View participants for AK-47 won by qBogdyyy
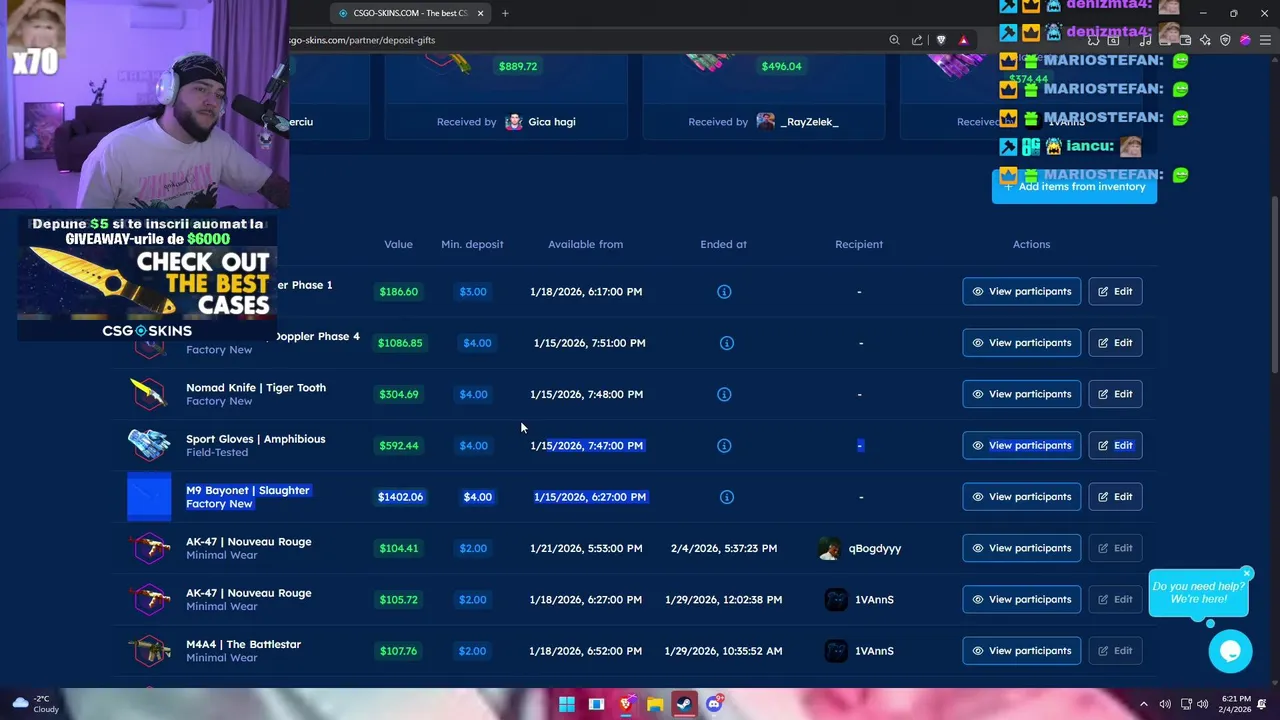 [x=1021, y=548]
